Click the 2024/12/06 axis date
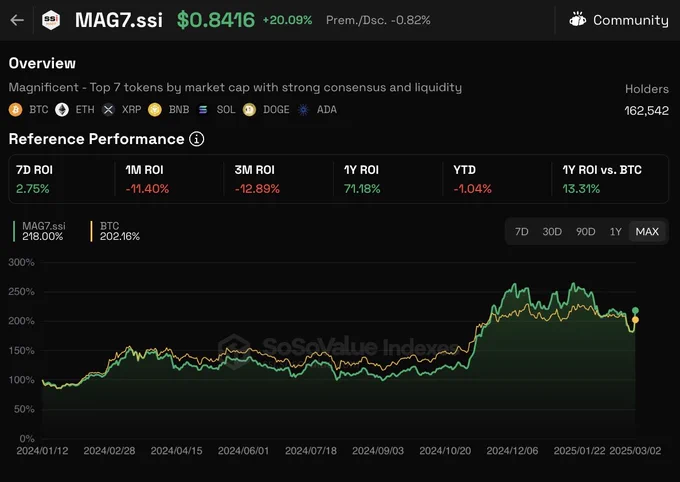Viewport: 680px width, 482px height. [512, 451]
